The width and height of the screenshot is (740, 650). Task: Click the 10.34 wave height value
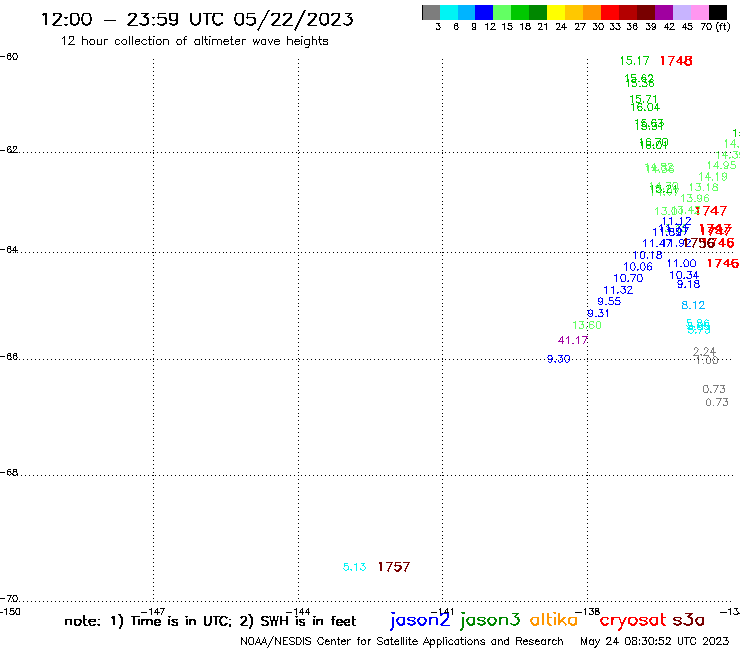[684, 275]
